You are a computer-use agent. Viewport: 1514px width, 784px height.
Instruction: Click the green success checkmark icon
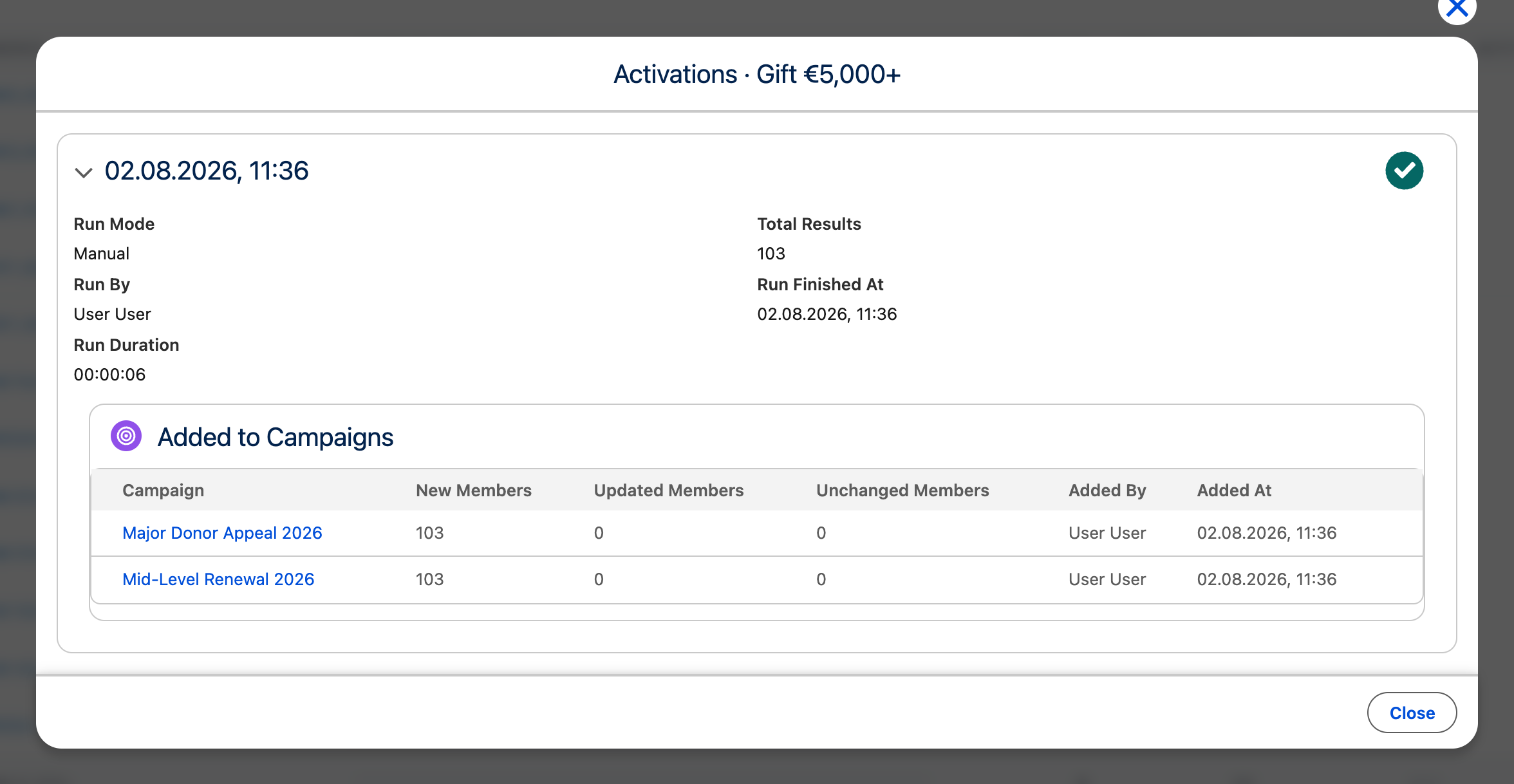(1404, 171)
